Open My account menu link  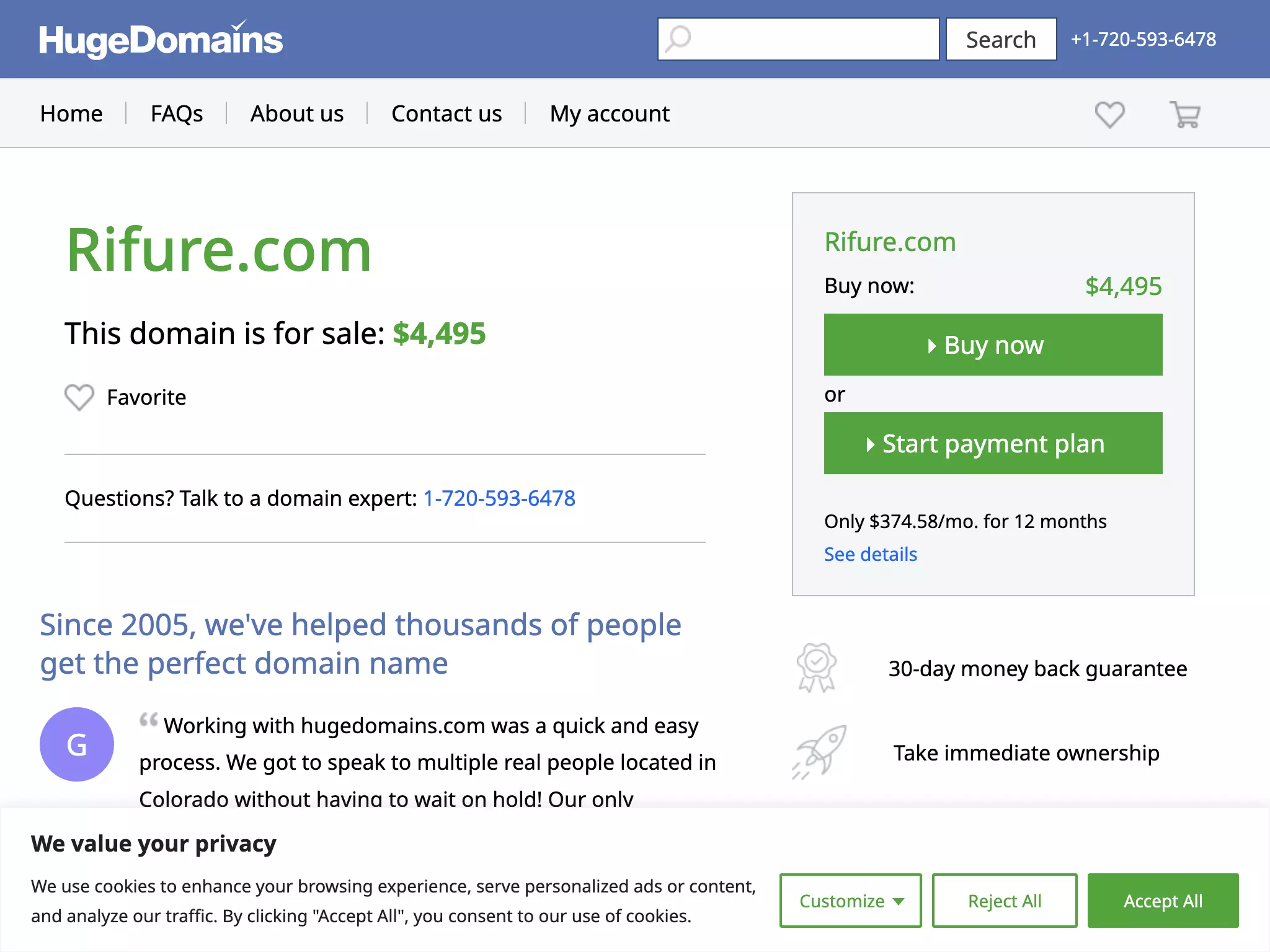610,113
